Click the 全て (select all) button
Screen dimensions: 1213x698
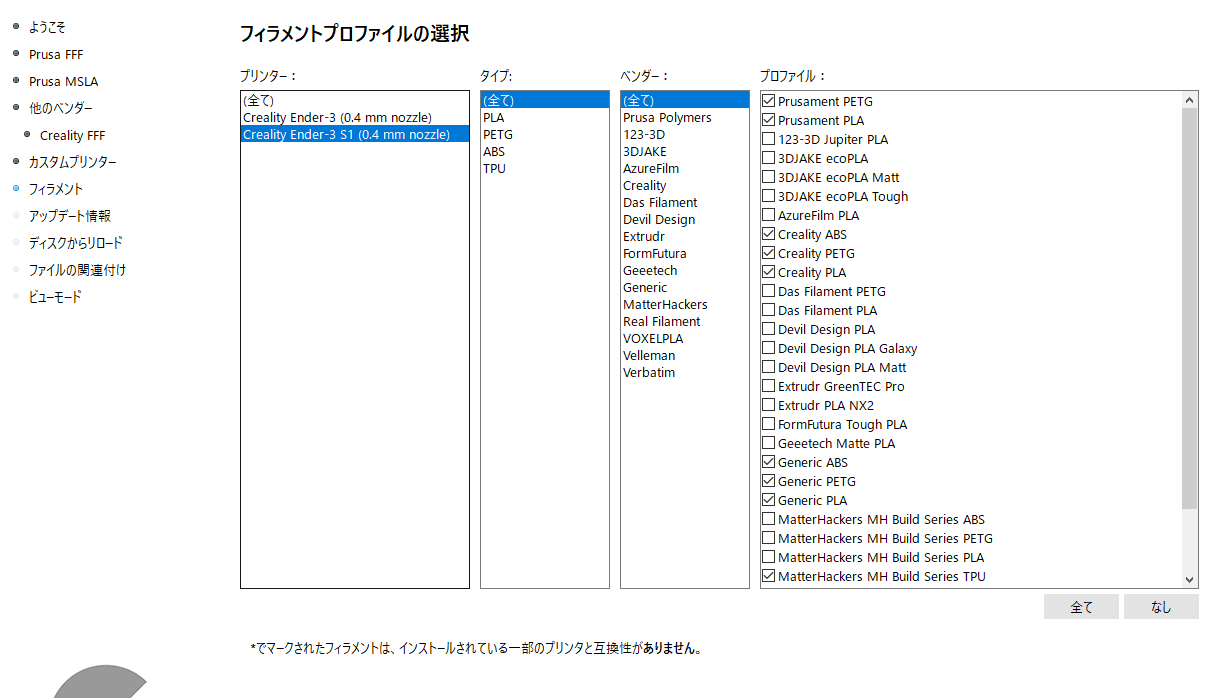(1081, 607)
